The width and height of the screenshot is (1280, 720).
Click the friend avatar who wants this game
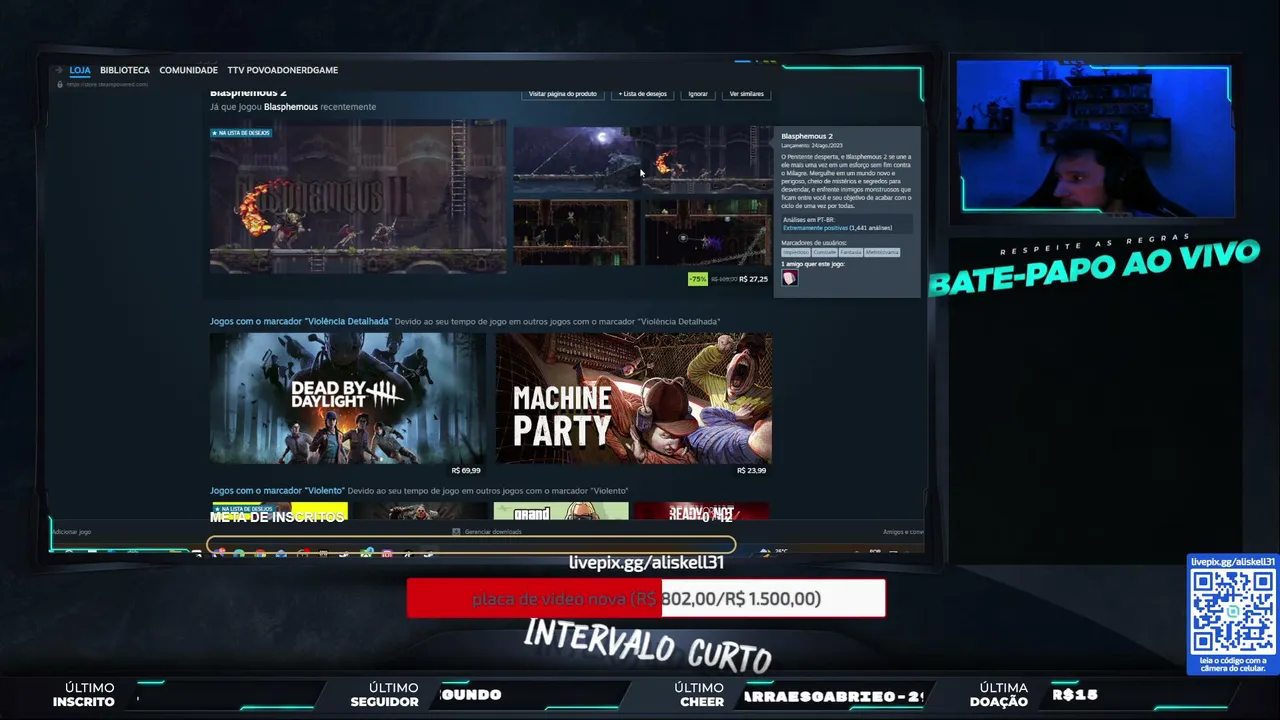click(x=789, y=278)
